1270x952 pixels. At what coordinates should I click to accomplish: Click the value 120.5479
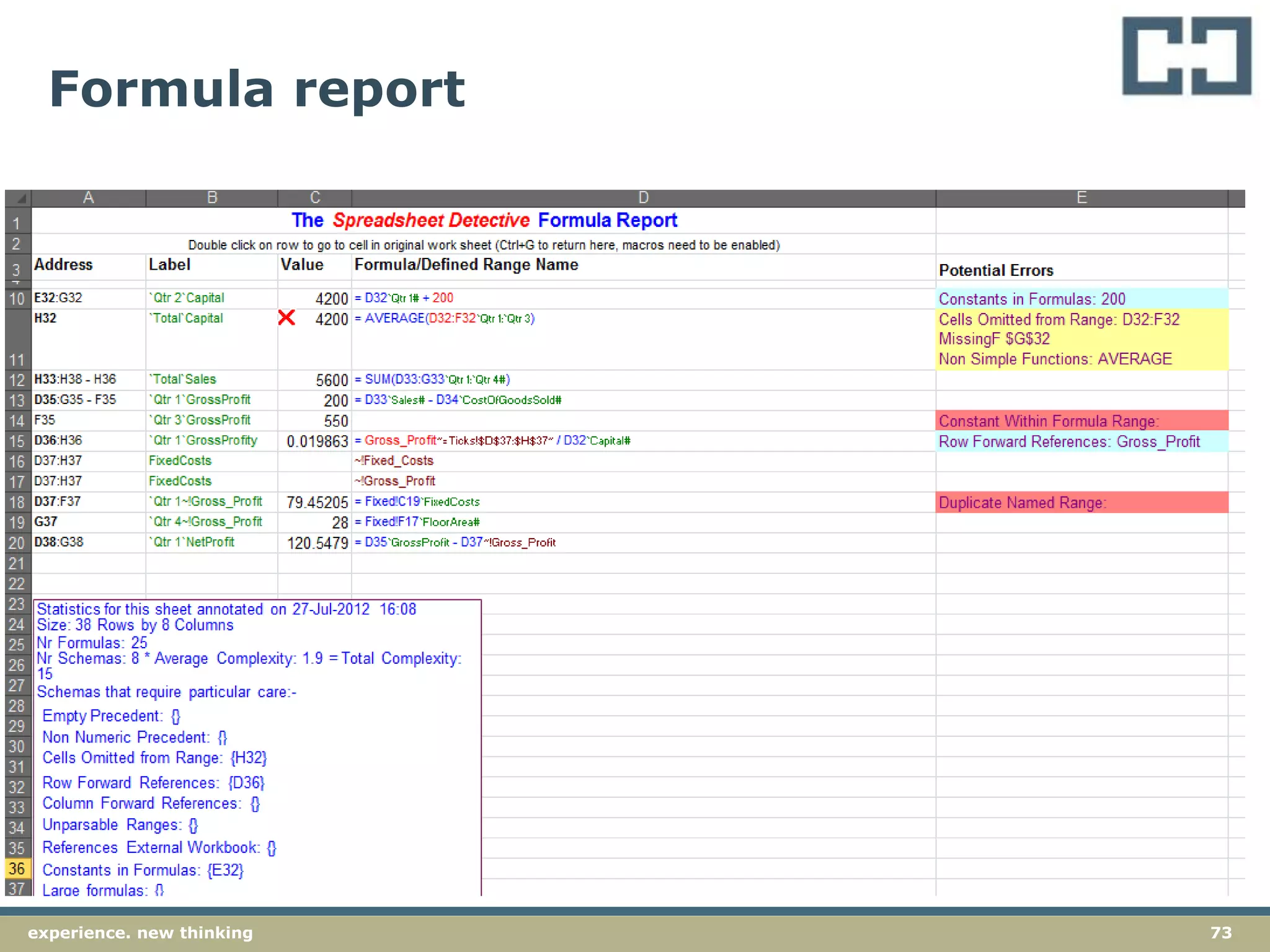317,543
